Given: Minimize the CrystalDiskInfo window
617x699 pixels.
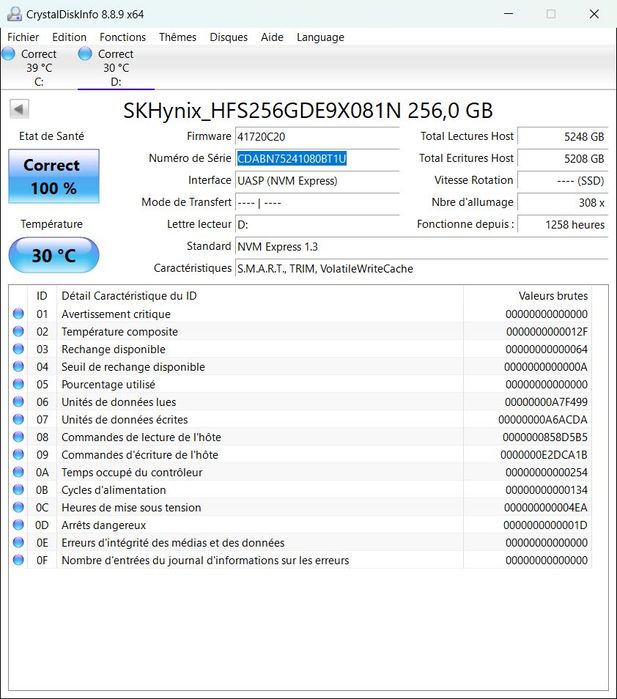Looking at the screenshot, I should (x=508, y=14).
